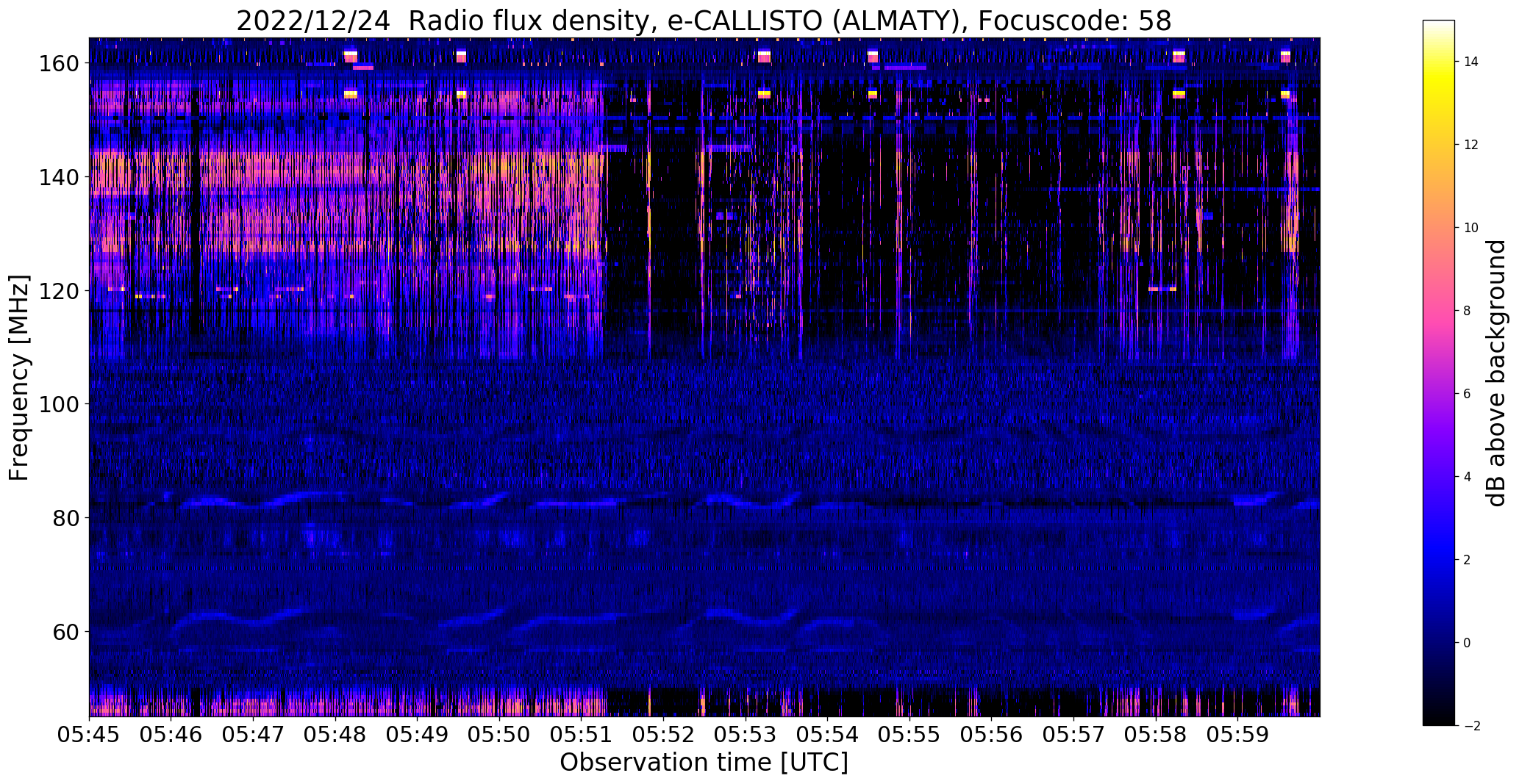Click the −2 colorbar tick label

pyautogui.click(x=1470, y=726)
